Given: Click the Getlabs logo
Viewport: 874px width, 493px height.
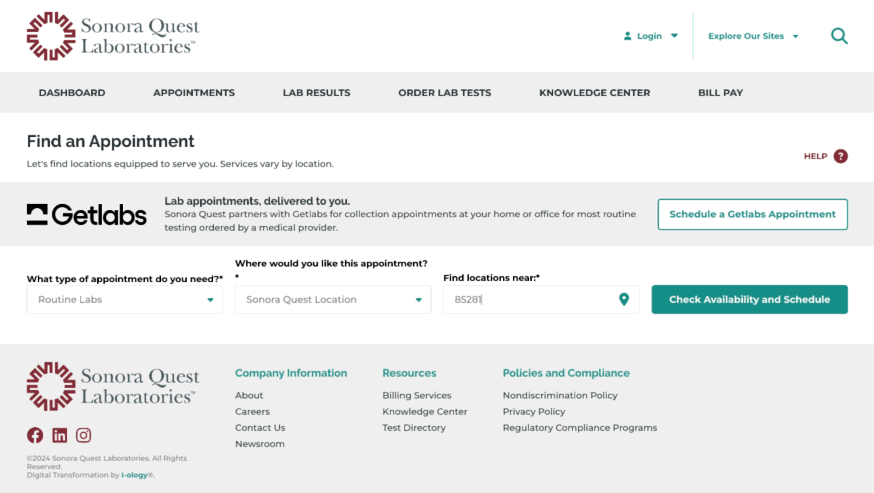Looking at the screenshot, I should click(87, 215).
